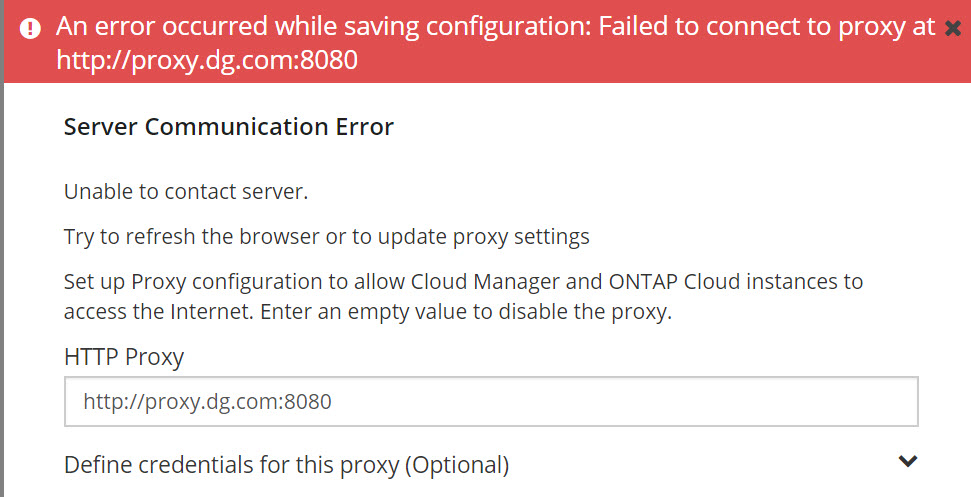Select the "Unable to contact server." message
Viewport: 971px width, 497px height.
click(171, 191)
